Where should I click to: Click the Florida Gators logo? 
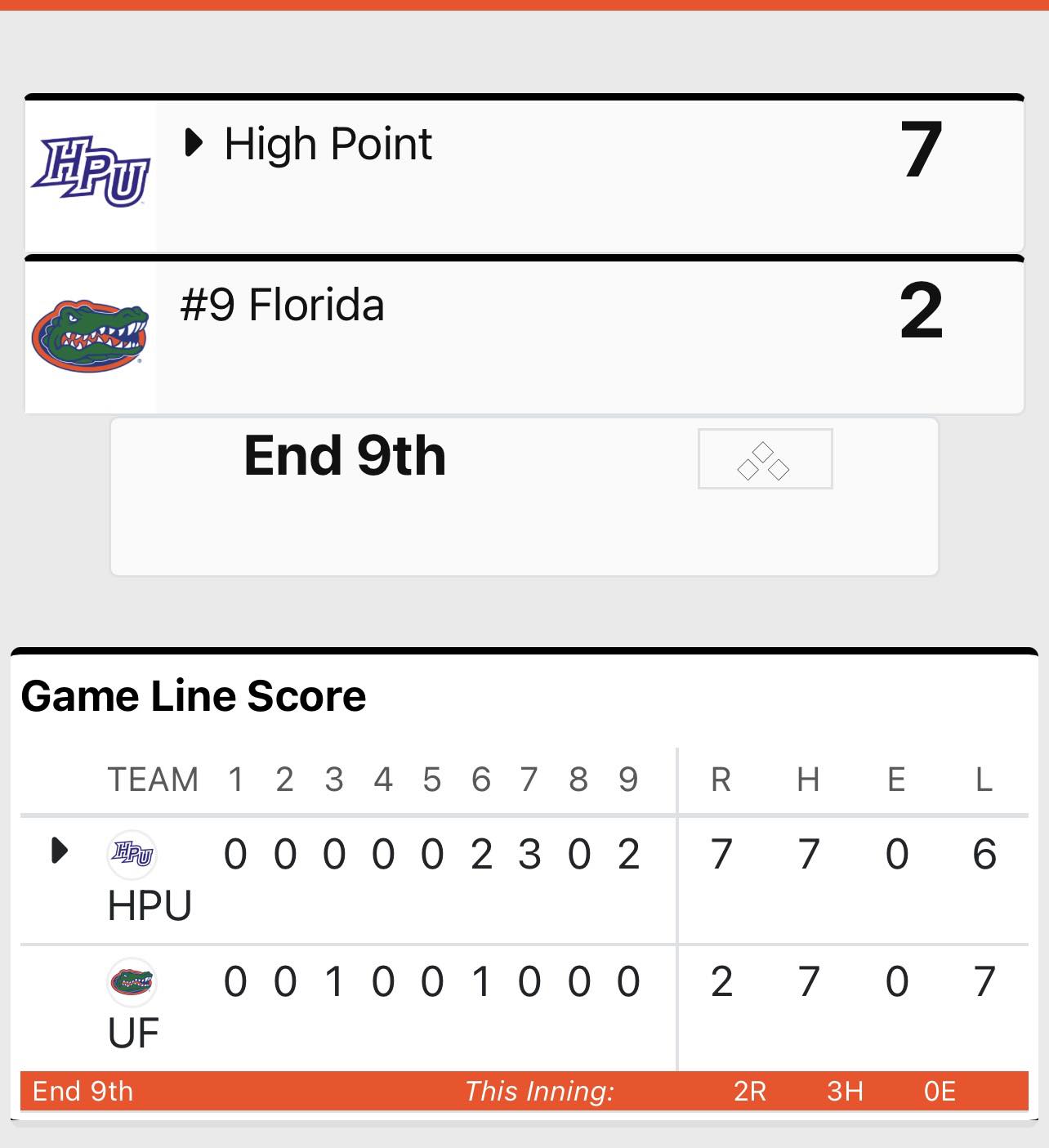point(90,337)
